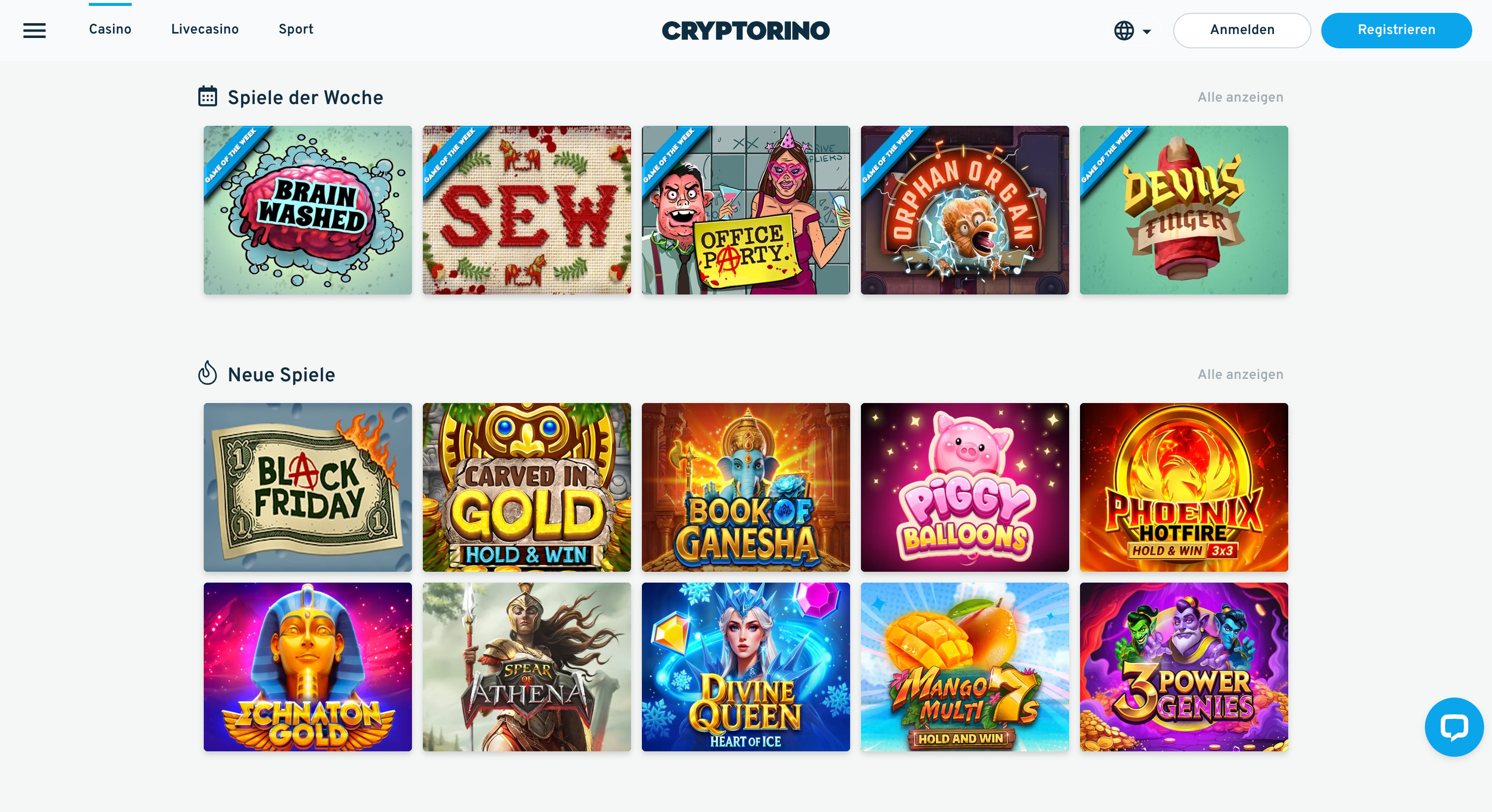Open the Brain Washed game thumbnail
This screenshot has height=812, width=1492.
[307, 210]
